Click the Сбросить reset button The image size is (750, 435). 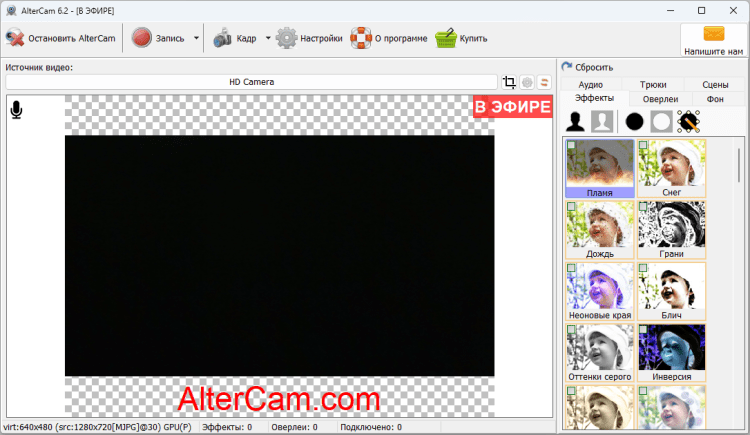(x=587, y=67)
